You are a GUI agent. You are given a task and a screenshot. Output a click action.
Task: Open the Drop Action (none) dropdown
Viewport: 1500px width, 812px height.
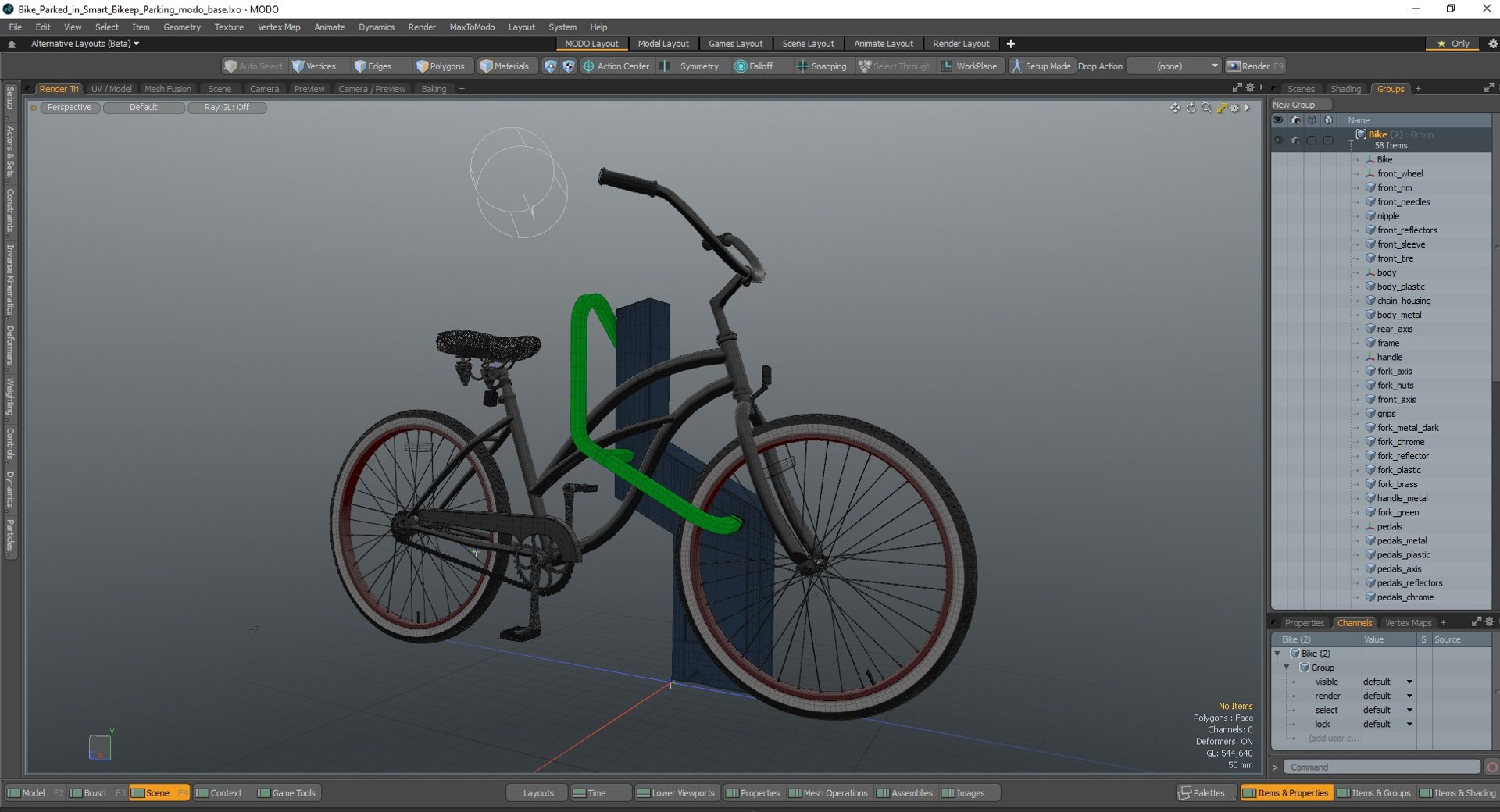tap(1173, 66)
